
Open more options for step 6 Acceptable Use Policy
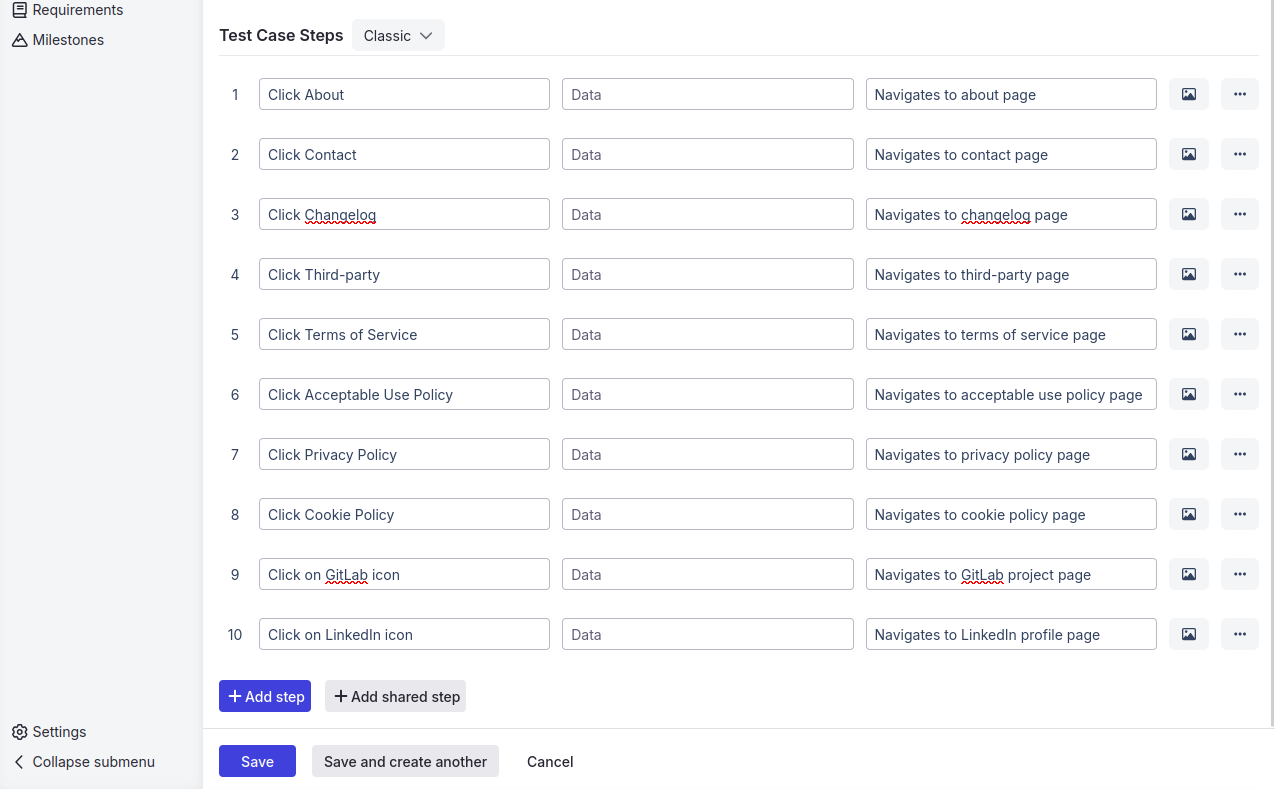pos(1240,394)
